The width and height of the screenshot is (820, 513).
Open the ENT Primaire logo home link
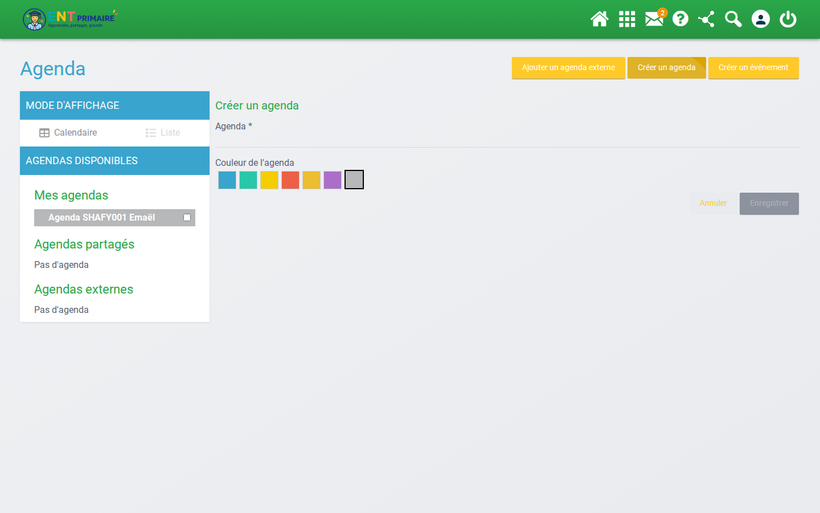pos(70,19)
